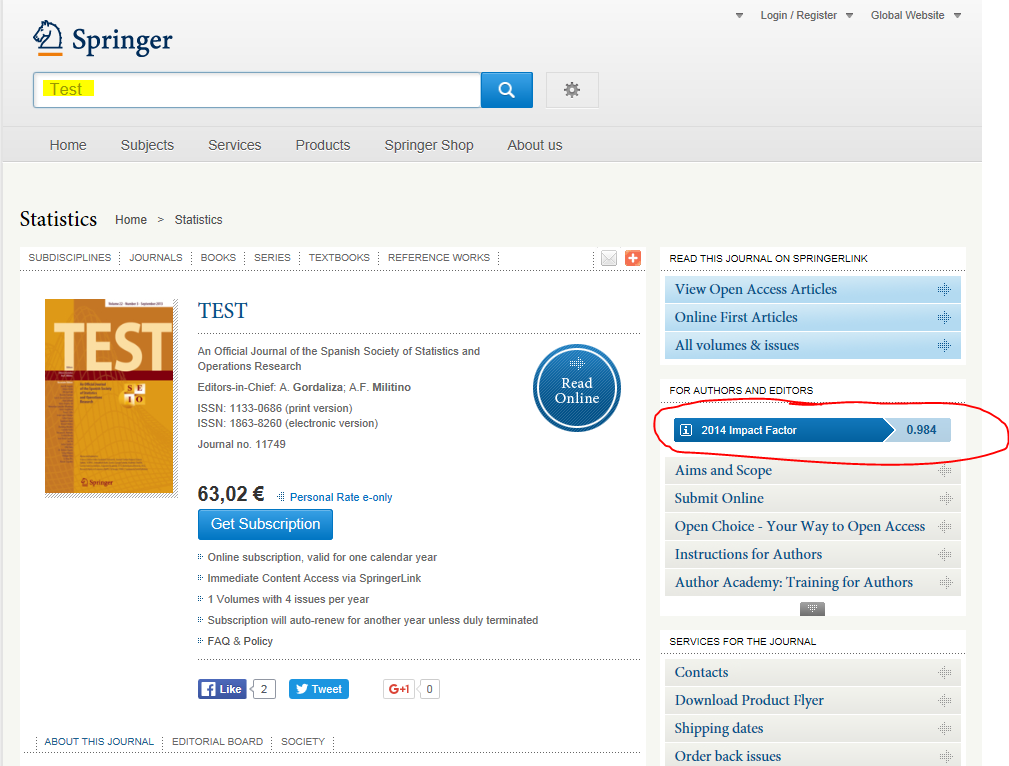
Task: Open the Subjects menu
Action: click(x=147, y=145)
